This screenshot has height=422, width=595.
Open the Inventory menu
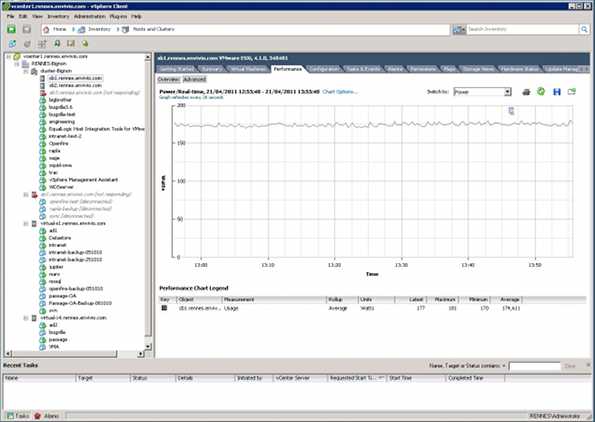tap(58, 17)
